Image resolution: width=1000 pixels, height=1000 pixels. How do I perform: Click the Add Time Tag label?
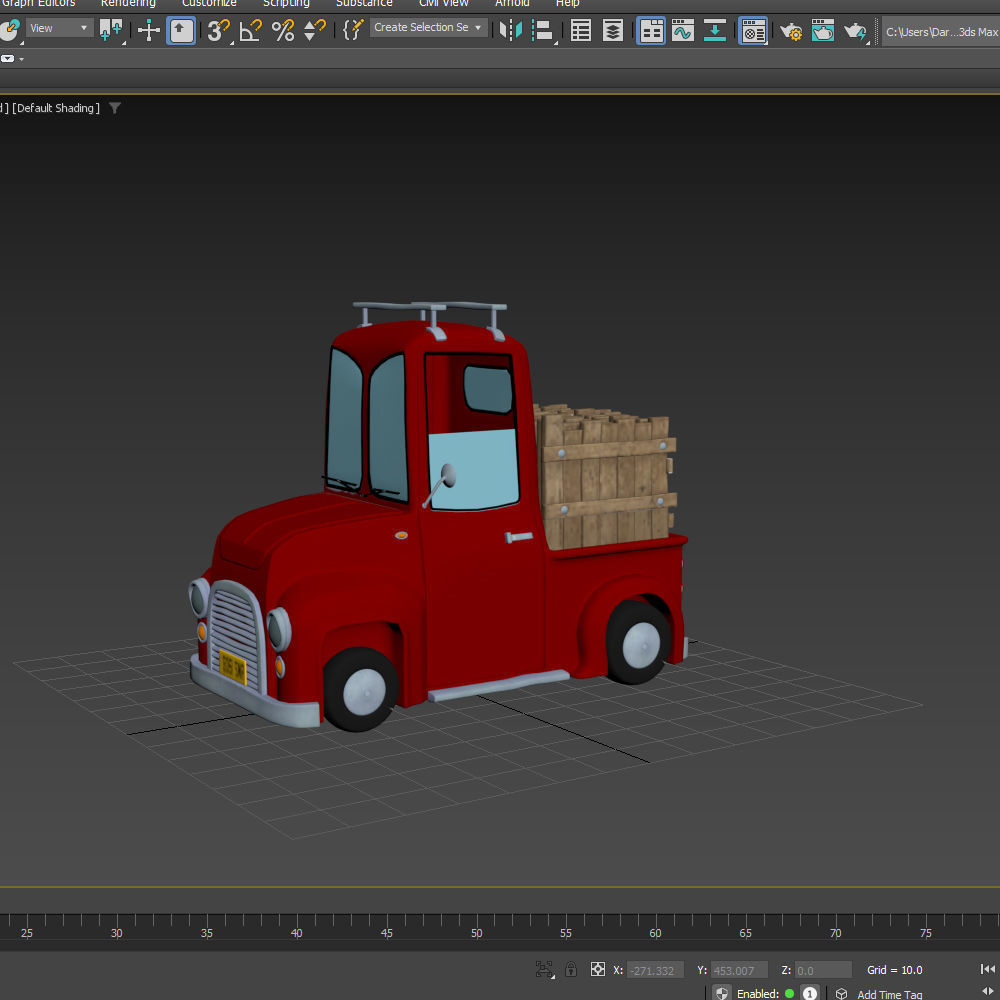[890, 994]
